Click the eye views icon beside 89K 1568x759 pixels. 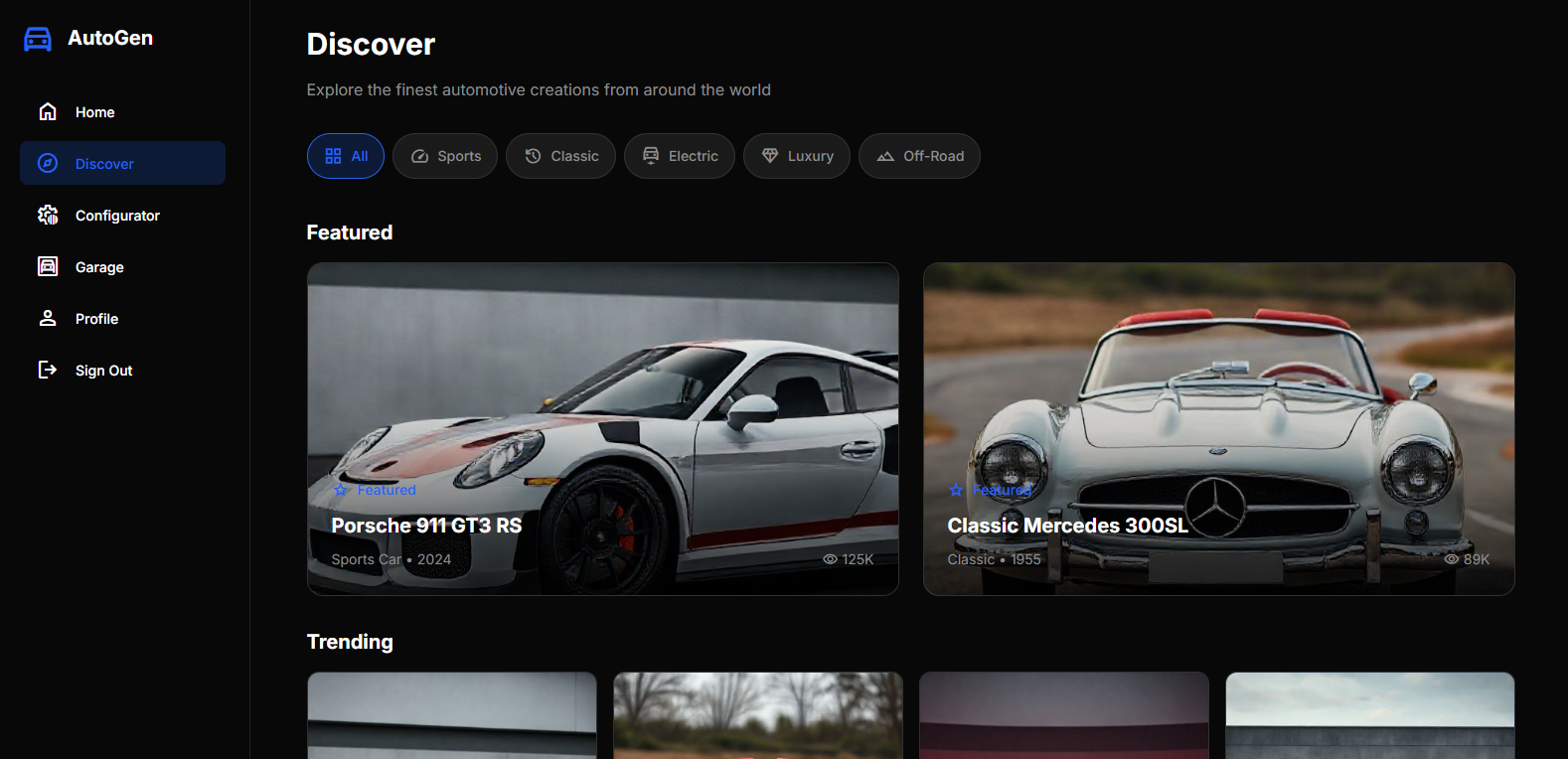click(1452, 559)
